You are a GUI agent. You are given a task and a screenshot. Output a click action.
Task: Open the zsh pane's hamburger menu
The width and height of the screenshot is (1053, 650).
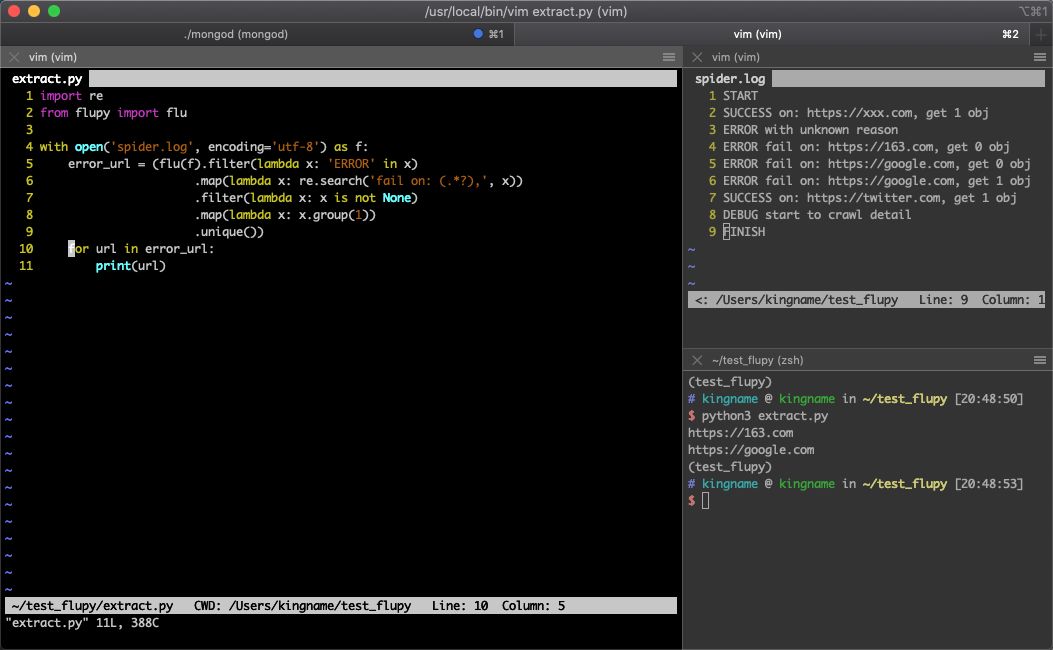[x=1039, y=360]
